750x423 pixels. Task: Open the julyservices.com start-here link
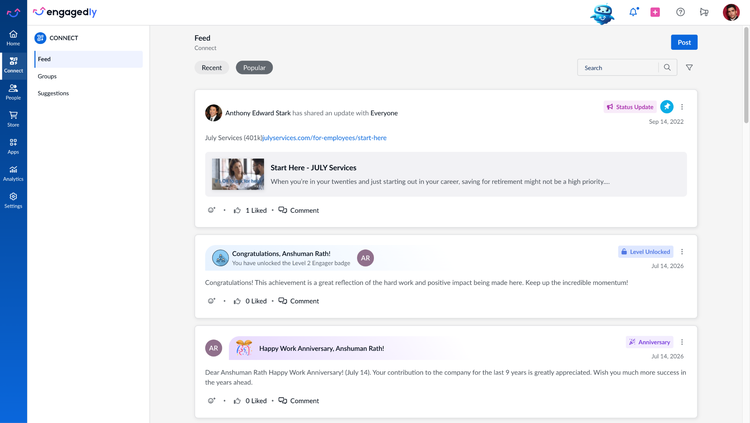click(324, 138)
